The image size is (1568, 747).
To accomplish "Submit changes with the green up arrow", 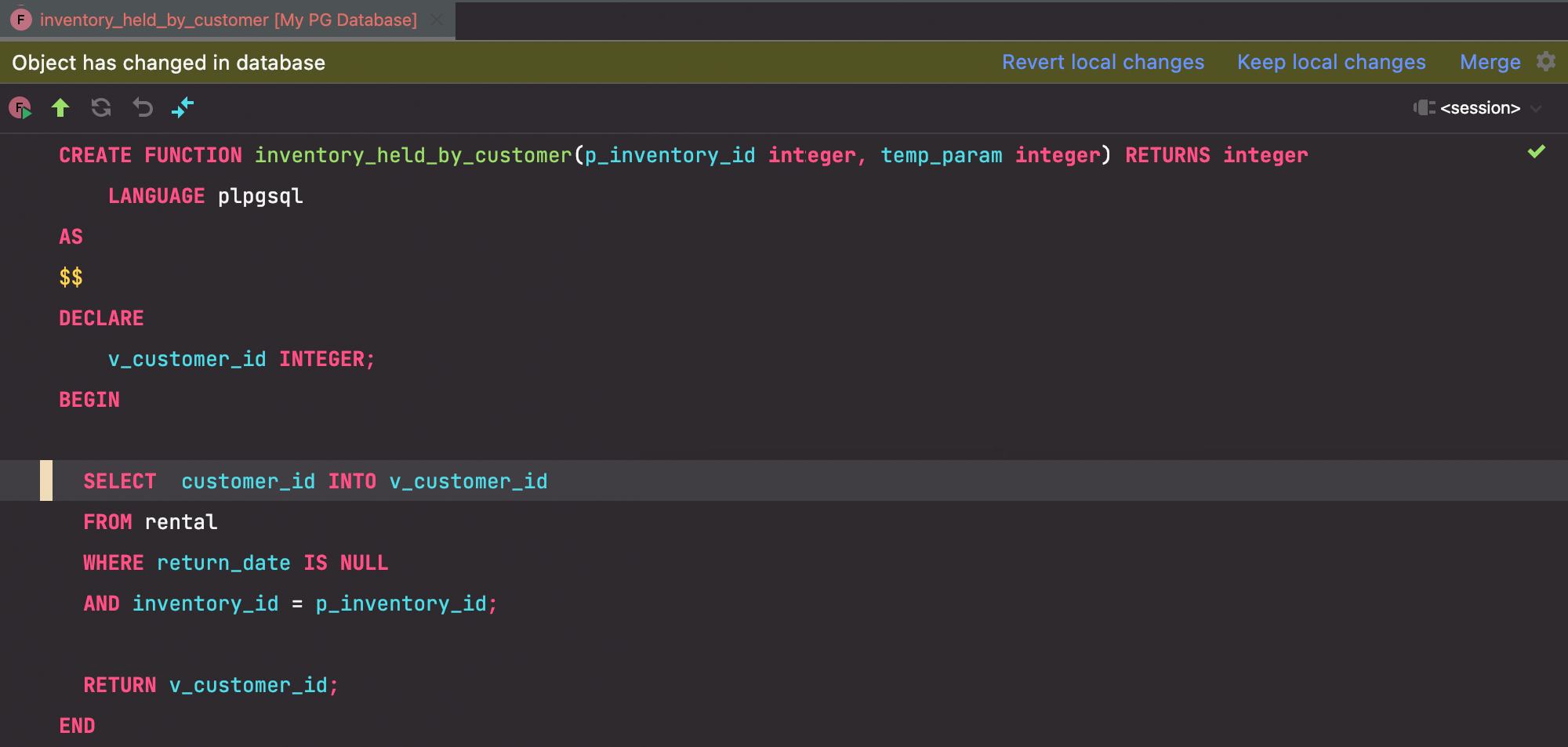I will tap(60, 108).
